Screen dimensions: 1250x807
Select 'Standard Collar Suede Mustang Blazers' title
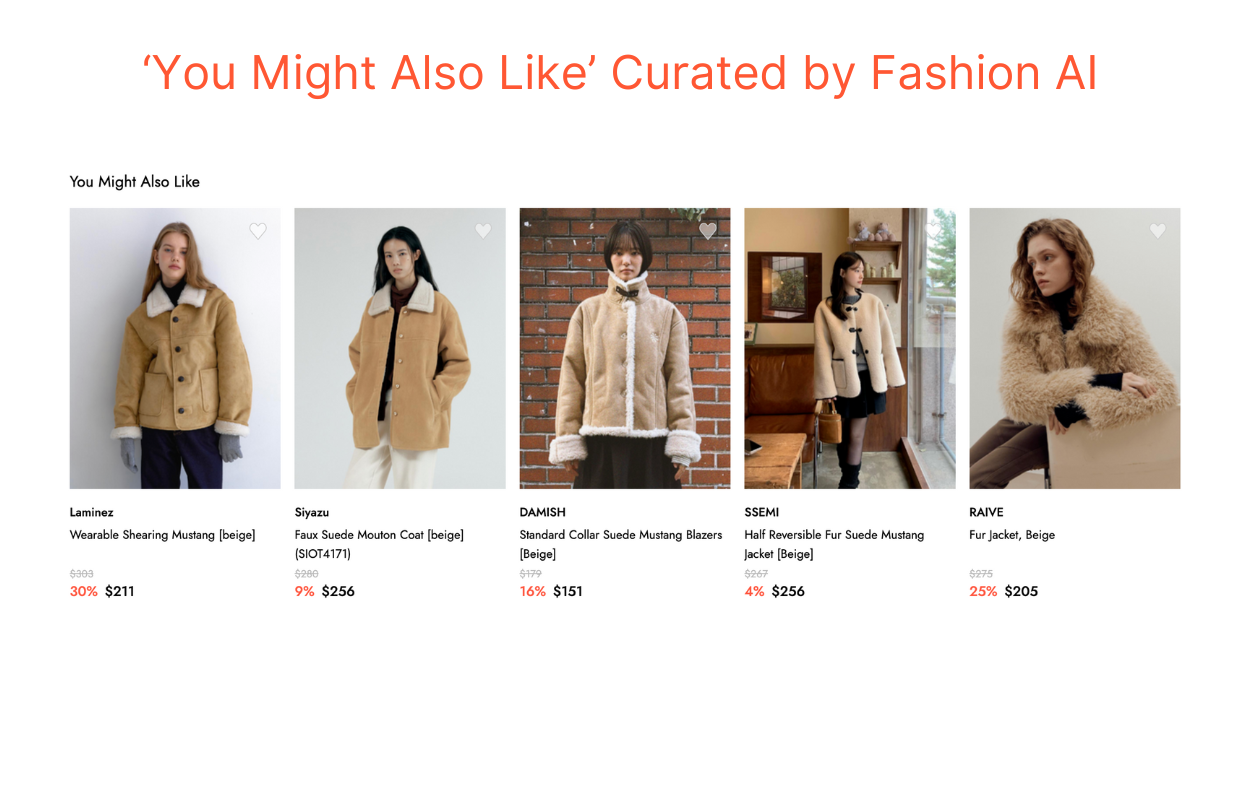click(620, 535)
